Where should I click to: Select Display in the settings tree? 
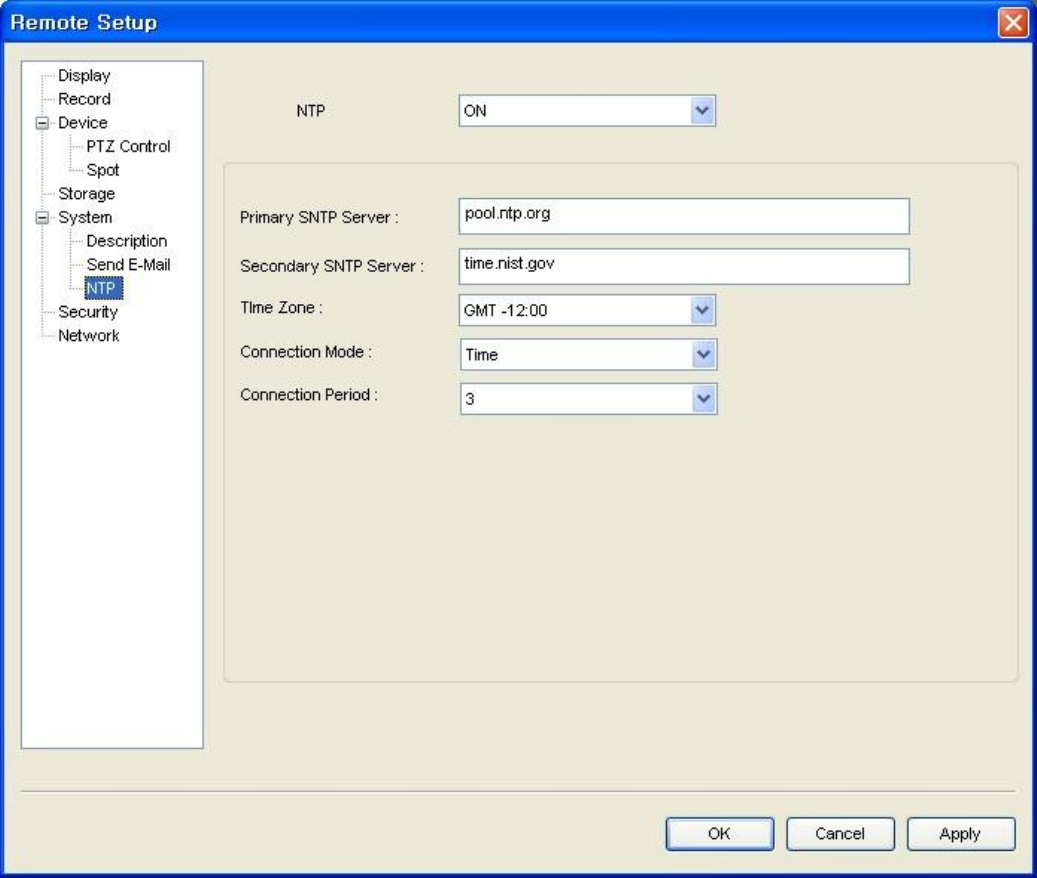pyautogui.click(x=84, y=76)
